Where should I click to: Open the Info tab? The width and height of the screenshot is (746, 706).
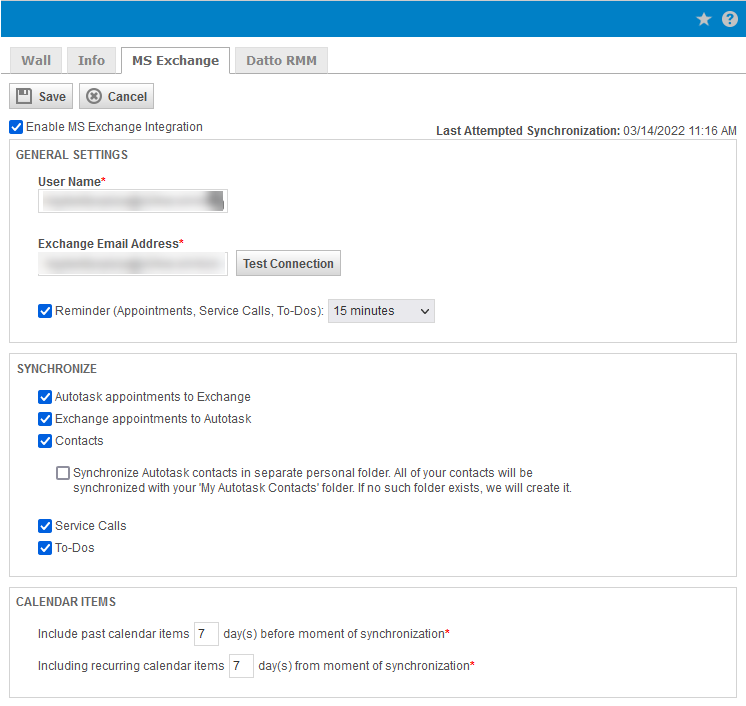click(91, 60)
